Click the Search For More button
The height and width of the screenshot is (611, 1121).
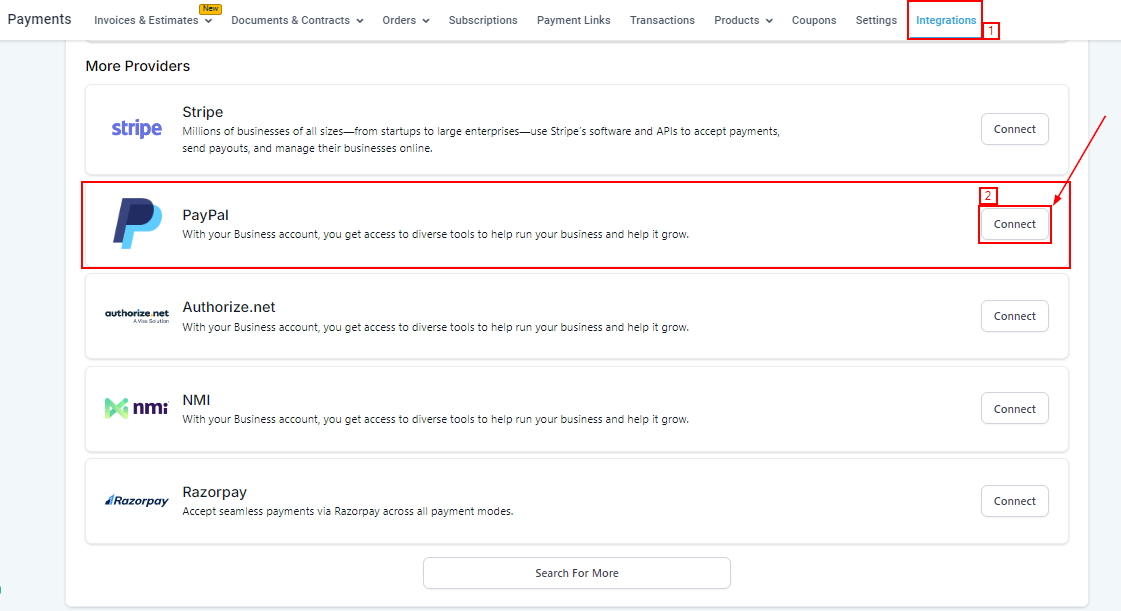(x=576, y=573)
